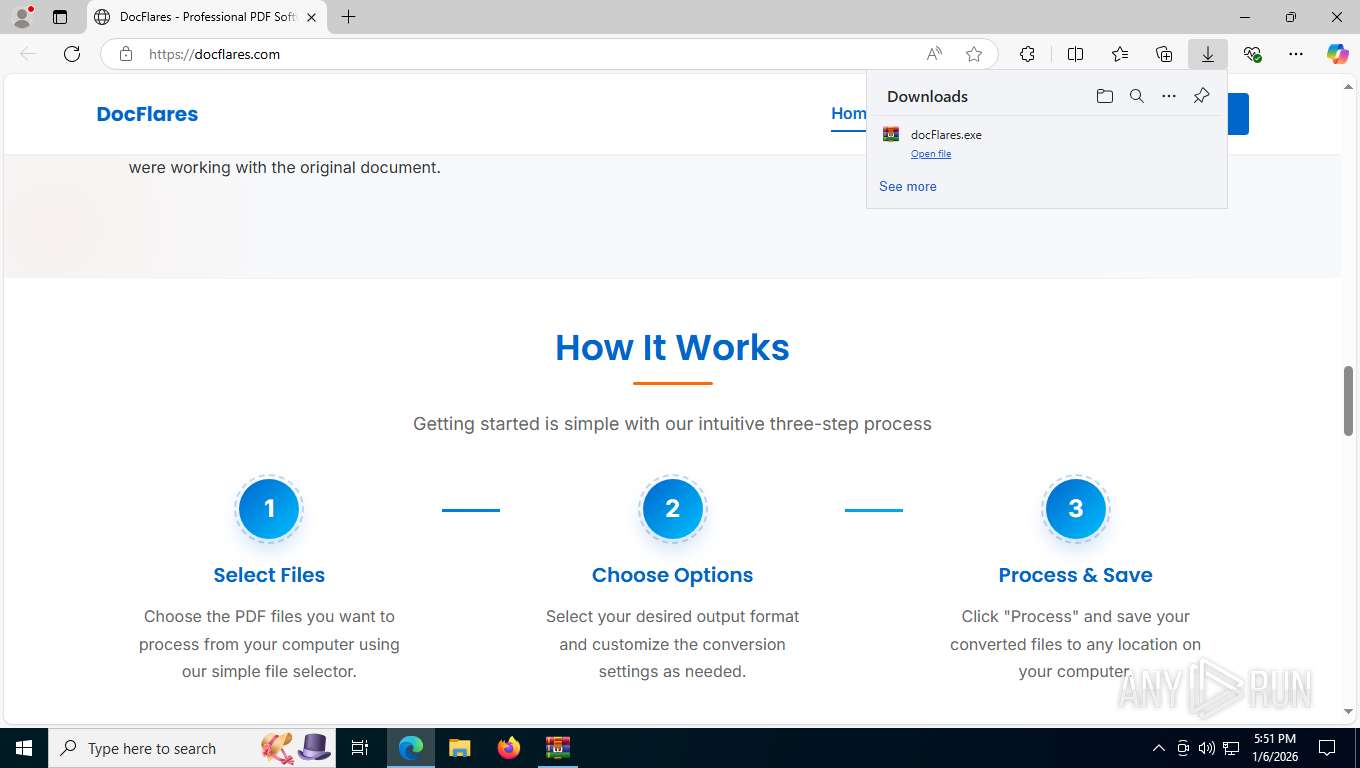Click the page vertical scrollbar thumb

(1348, 401)
